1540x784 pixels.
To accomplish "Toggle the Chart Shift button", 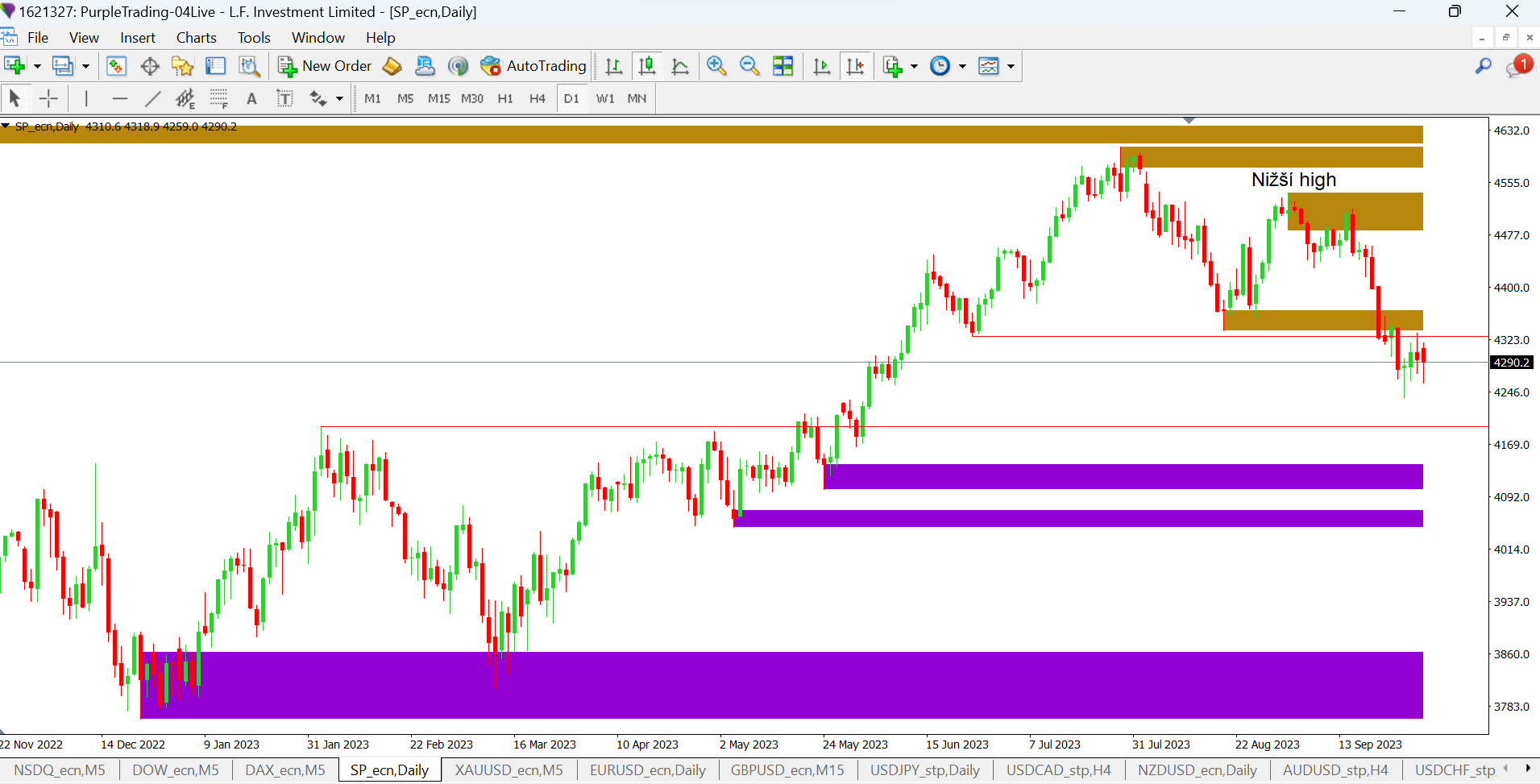I will 856,66.
